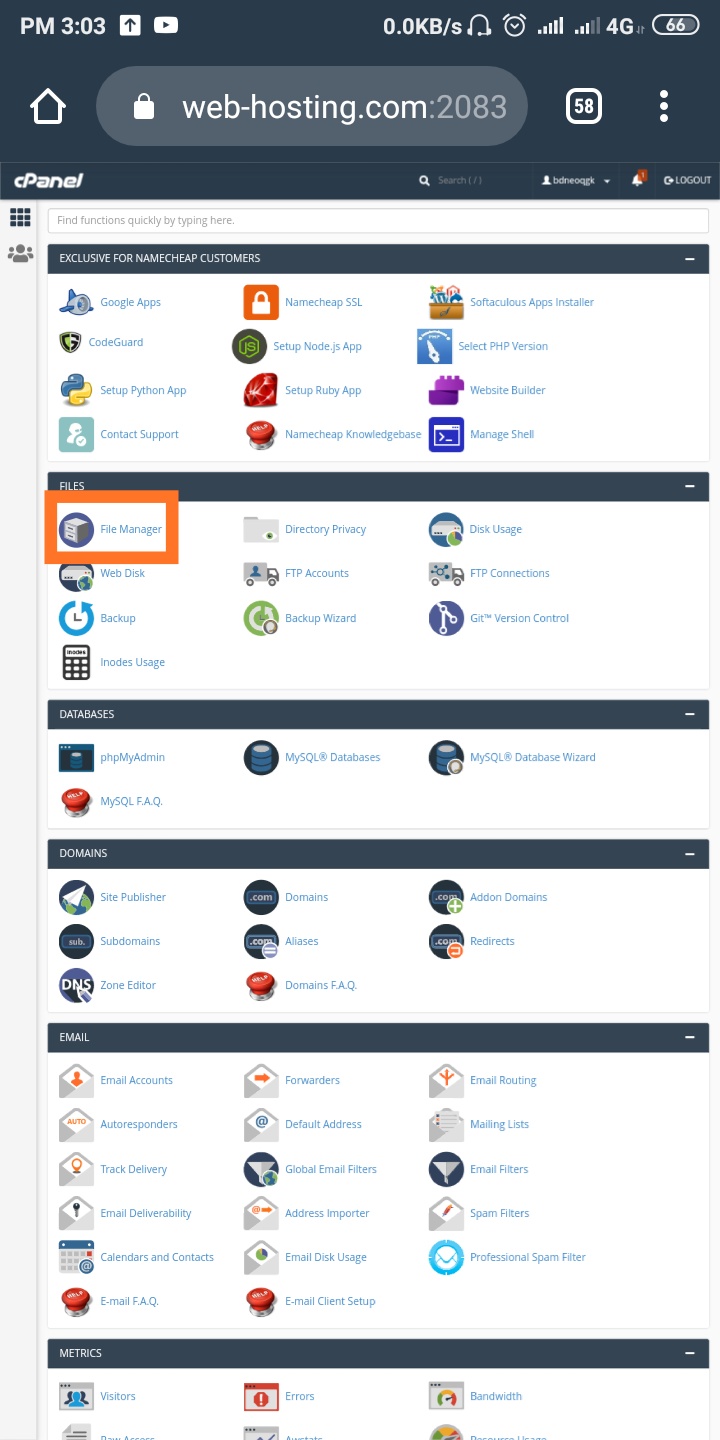Open the Autoresponders link

(138, 1124)
